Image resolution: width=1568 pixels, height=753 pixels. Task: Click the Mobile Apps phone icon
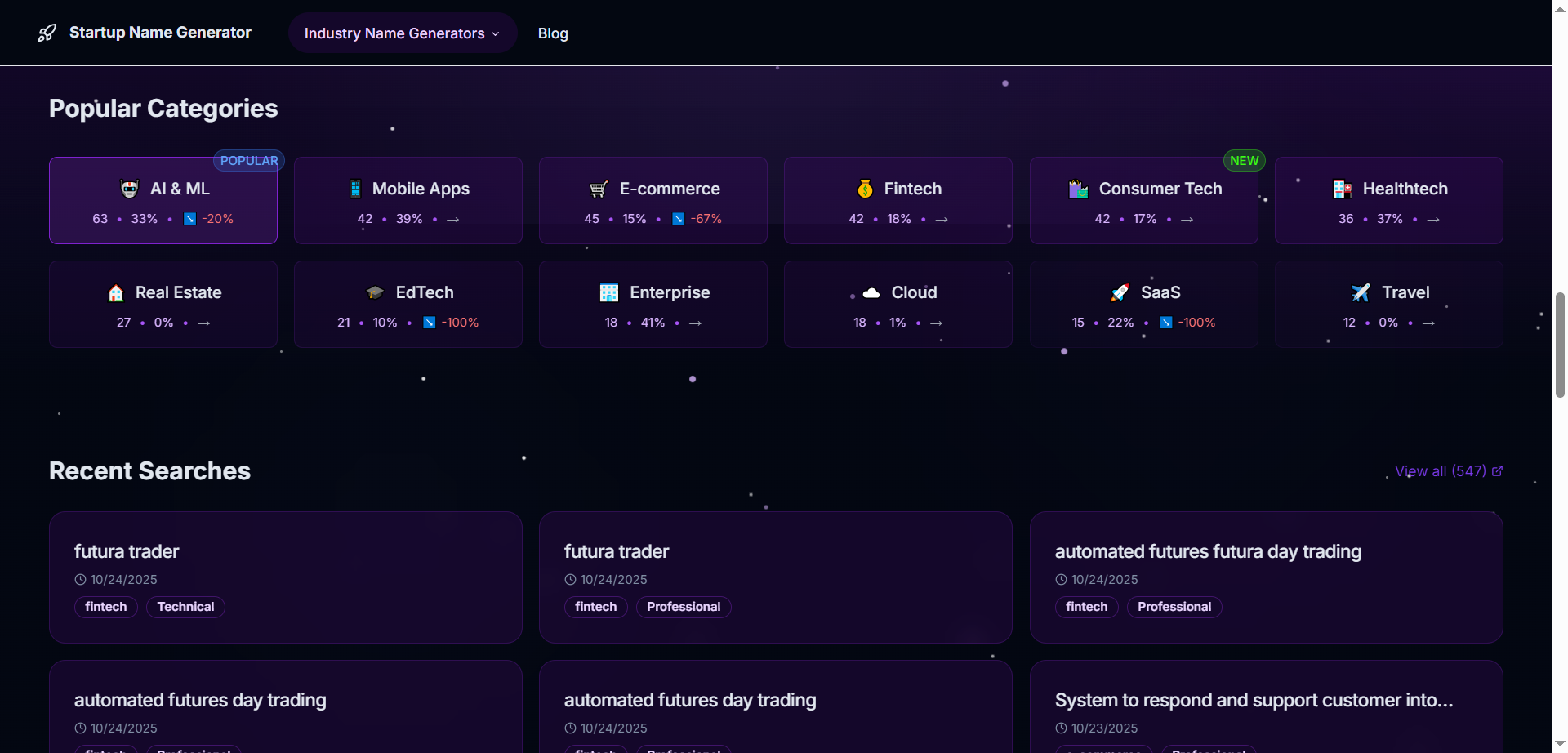354,188
